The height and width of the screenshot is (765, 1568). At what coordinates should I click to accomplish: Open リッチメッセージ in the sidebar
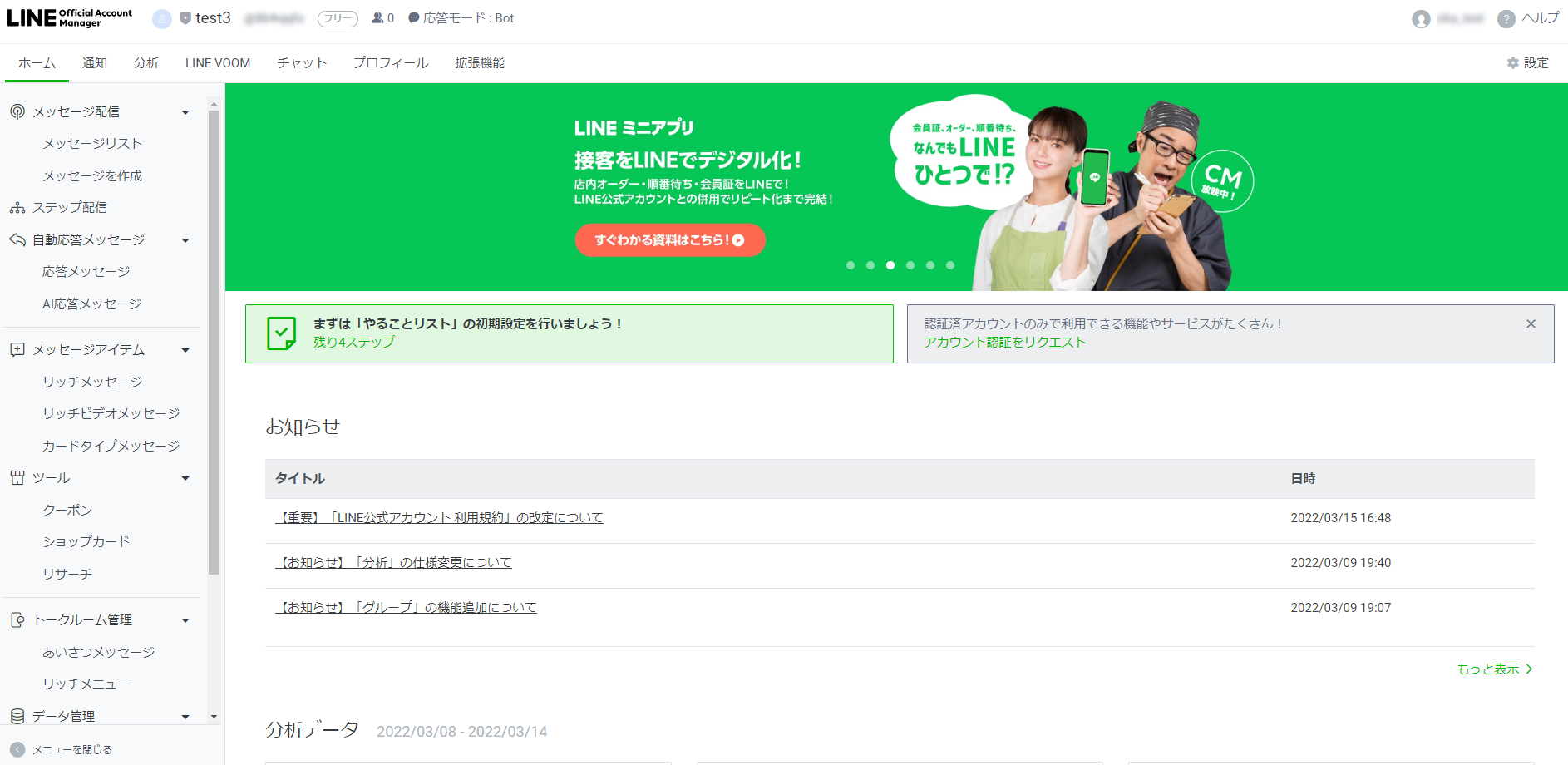pos(92,382)
